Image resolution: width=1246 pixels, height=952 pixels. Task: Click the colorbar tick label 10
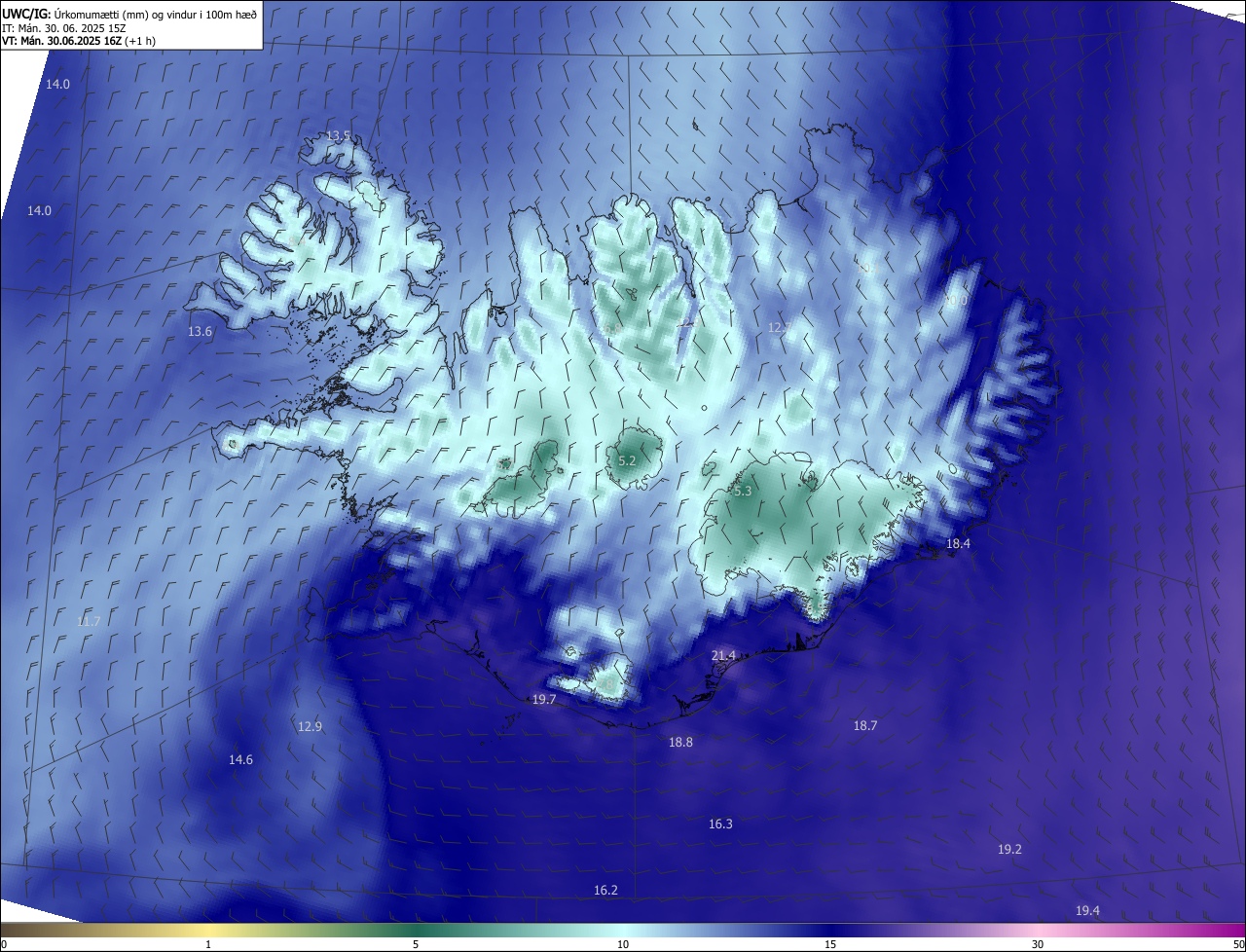pyautogui.click(x=623, y=944)
